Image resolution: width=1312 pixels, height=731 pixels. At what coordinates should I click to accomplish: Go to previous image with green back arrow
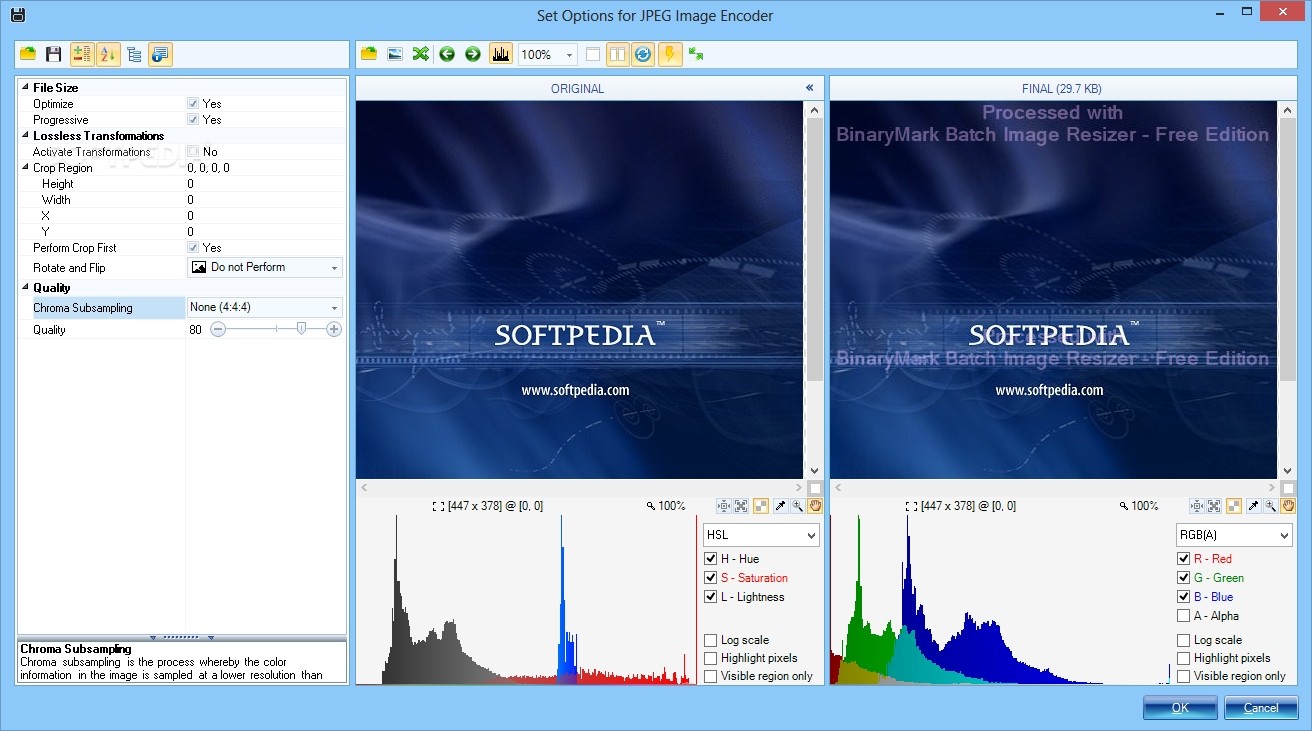point(447,54)
